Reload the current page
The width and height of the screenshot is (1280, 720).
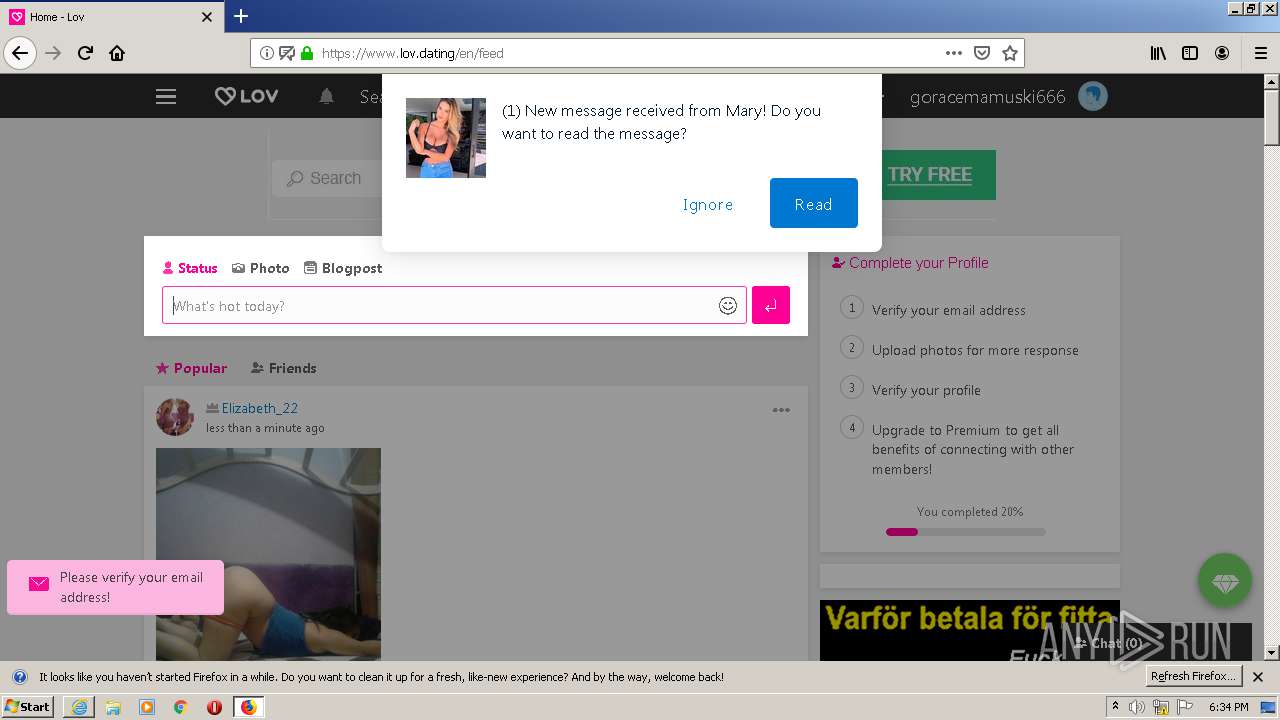(85, 53)
